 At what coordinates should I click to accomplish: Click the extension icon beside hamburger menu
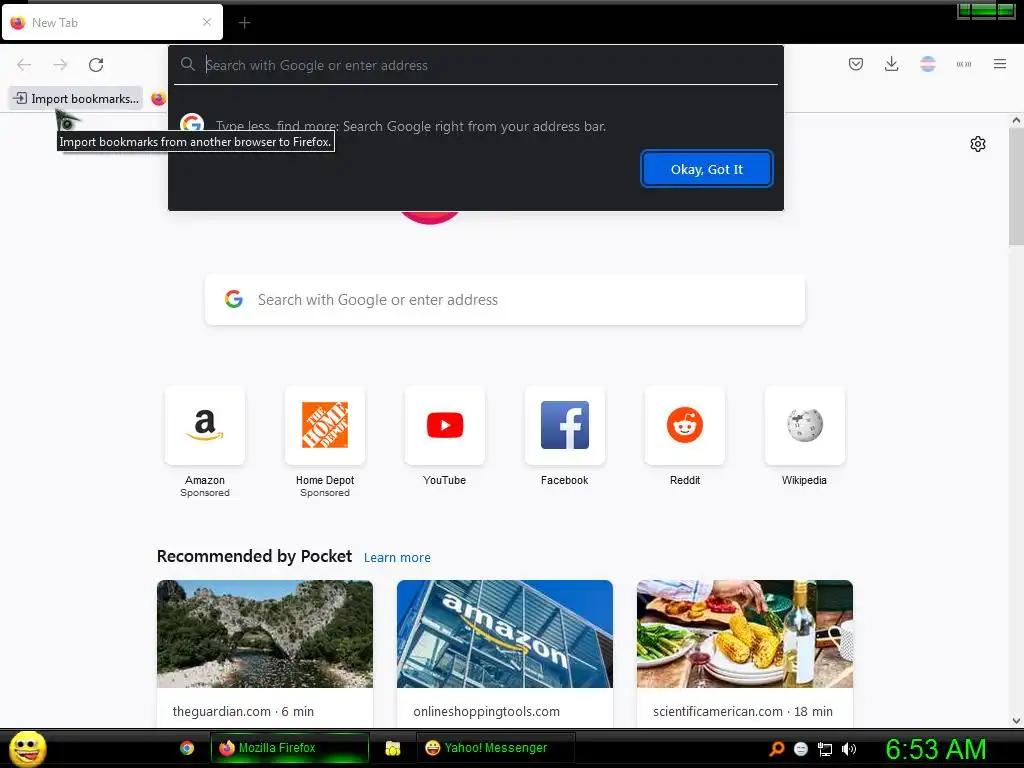pos(963,64)
